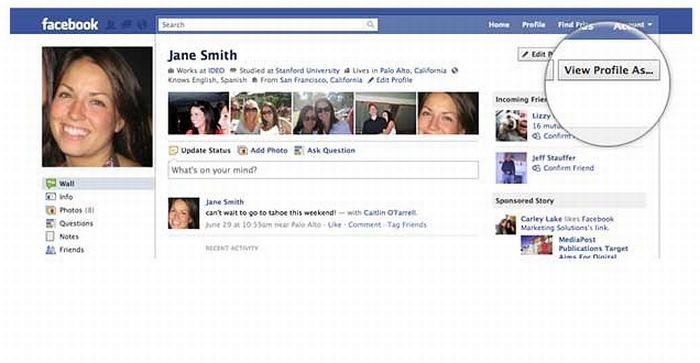Click the Caitlin O'Farrell tagged link
700x363 pixels.
[x=390, y=213]
